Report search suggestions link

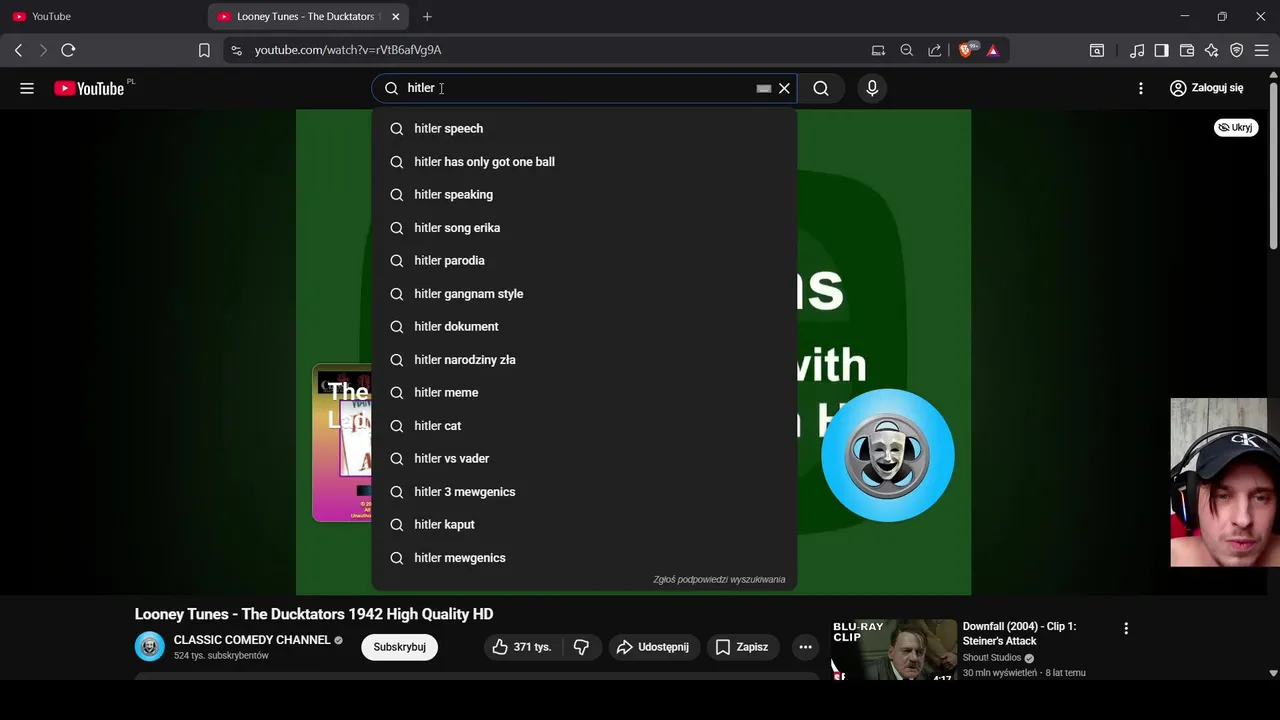(x=719, y=579)
